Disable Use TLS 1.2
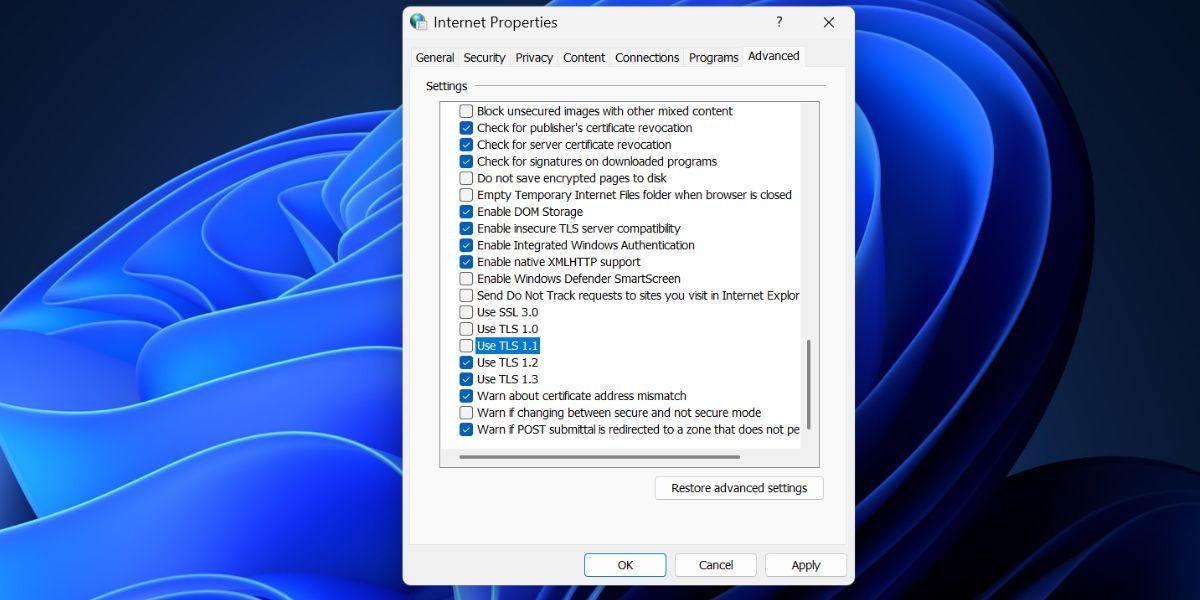 pos(466,362)
